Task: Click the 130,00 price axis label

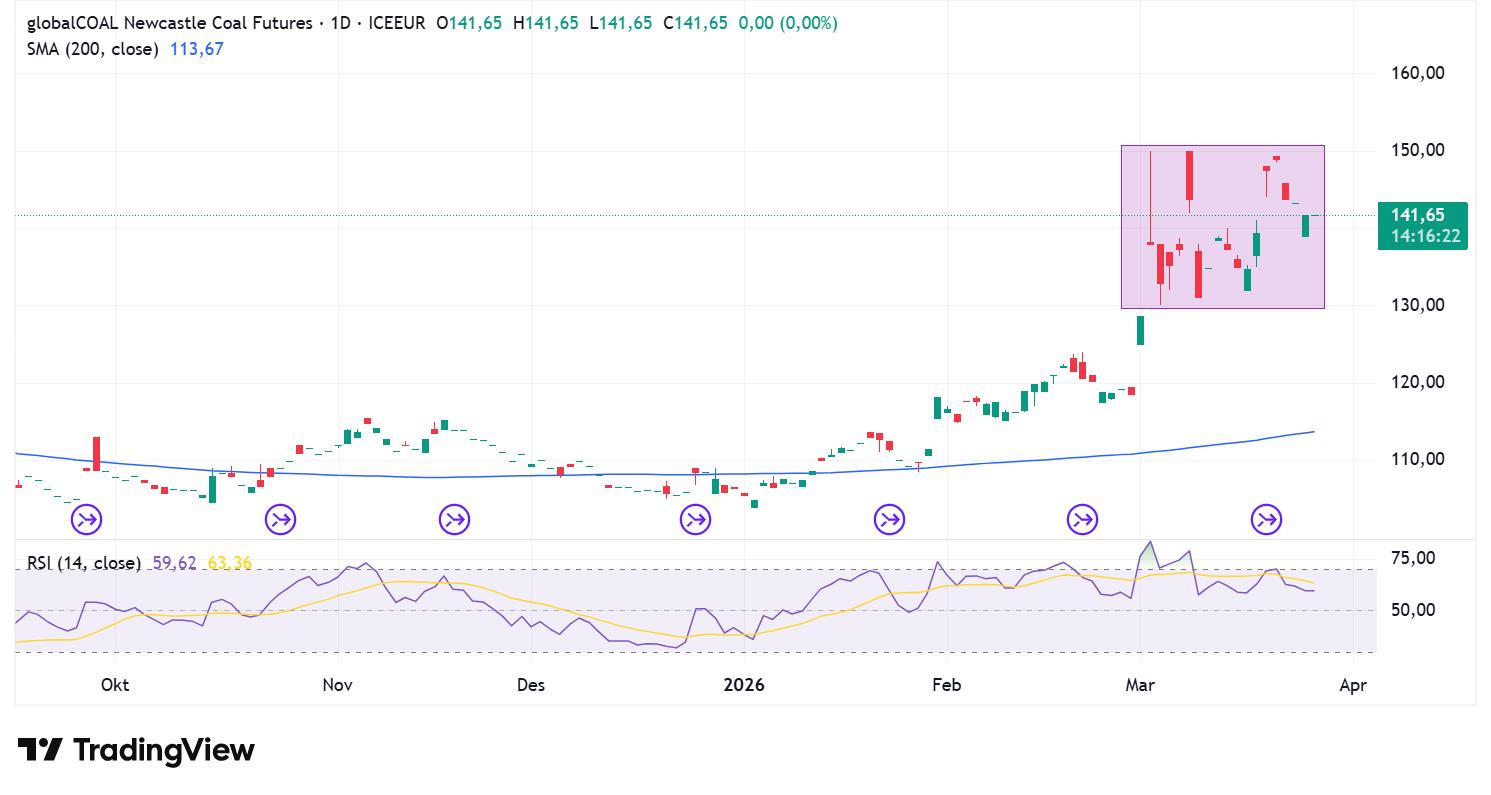Action: (x=1418, y=305)
